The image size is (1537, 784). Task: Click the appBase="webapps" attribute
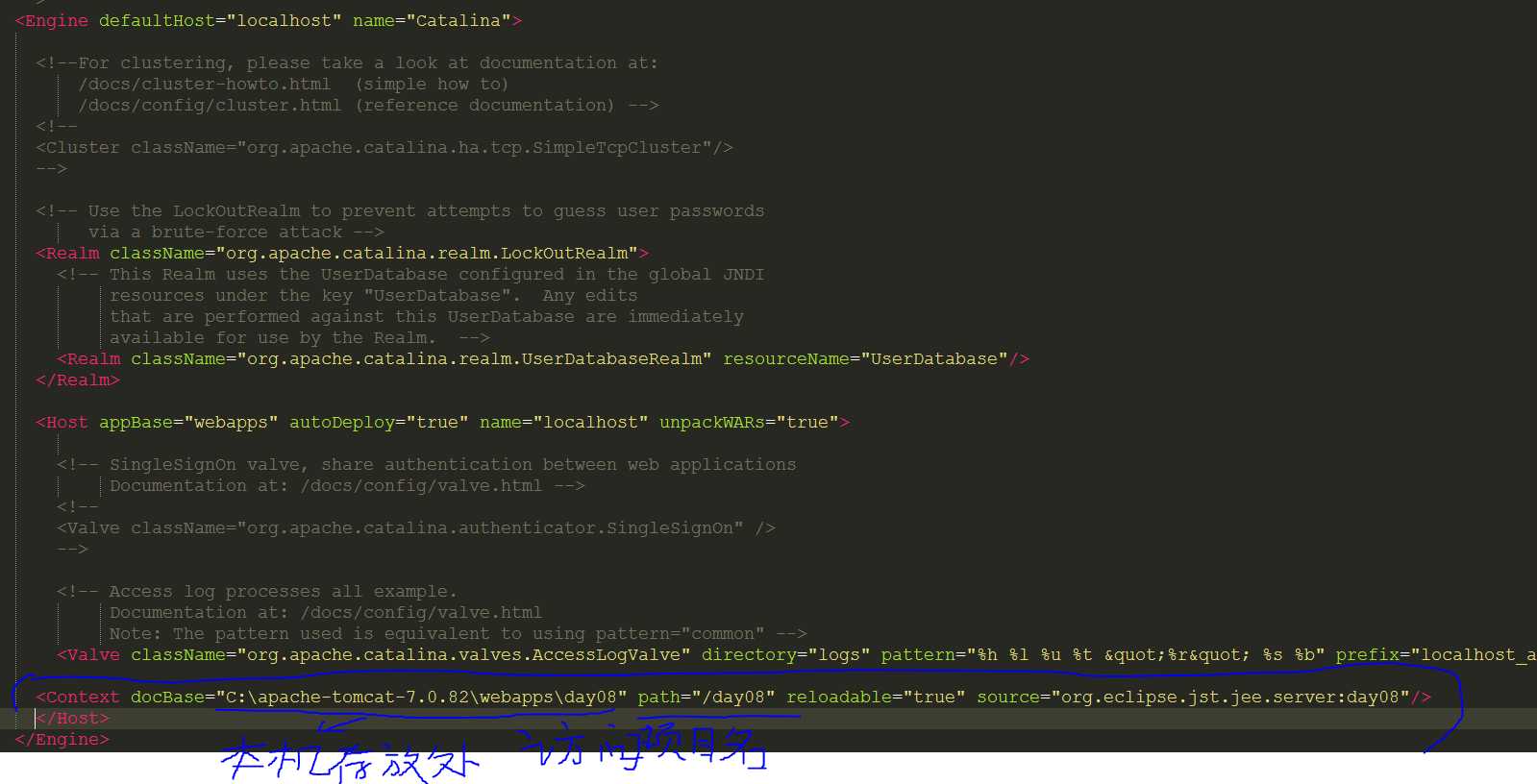(188, 422)
